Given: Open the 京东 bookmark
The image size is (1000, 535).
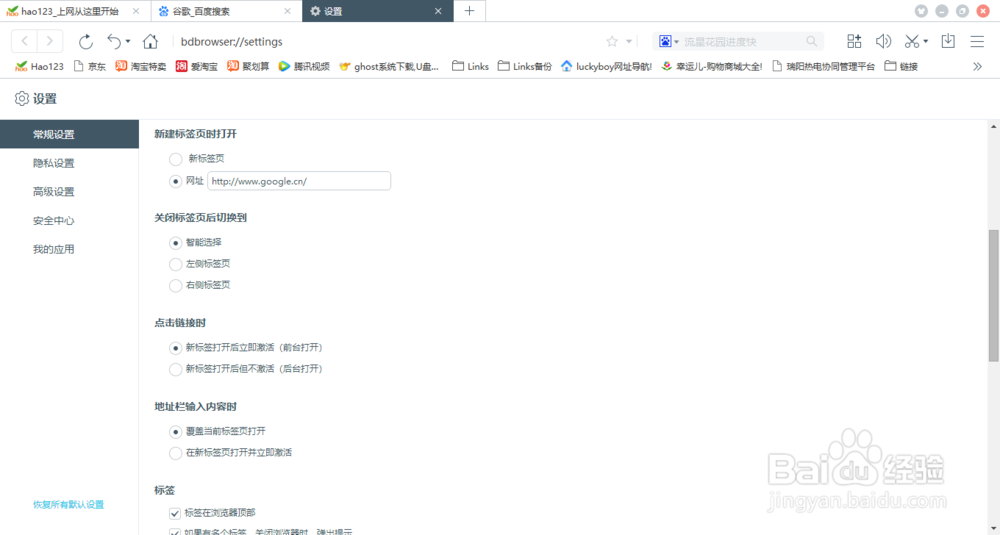Looking at the screenshot, I should coord(90,66).
